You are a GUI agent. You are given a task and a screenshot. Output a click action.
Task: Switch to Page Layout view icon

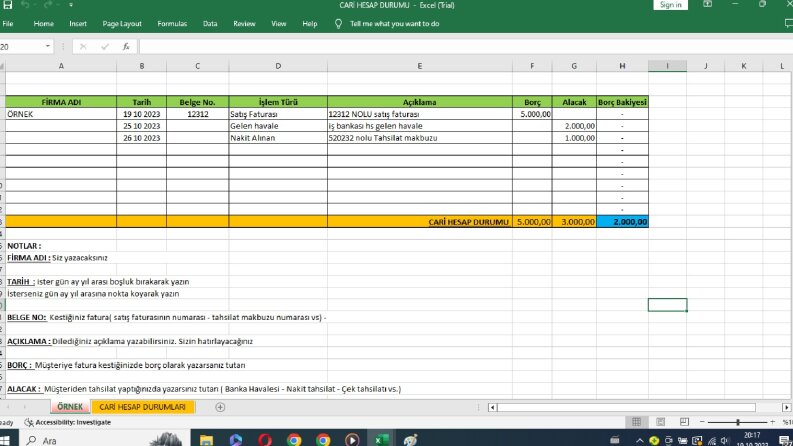pos(660,422)
